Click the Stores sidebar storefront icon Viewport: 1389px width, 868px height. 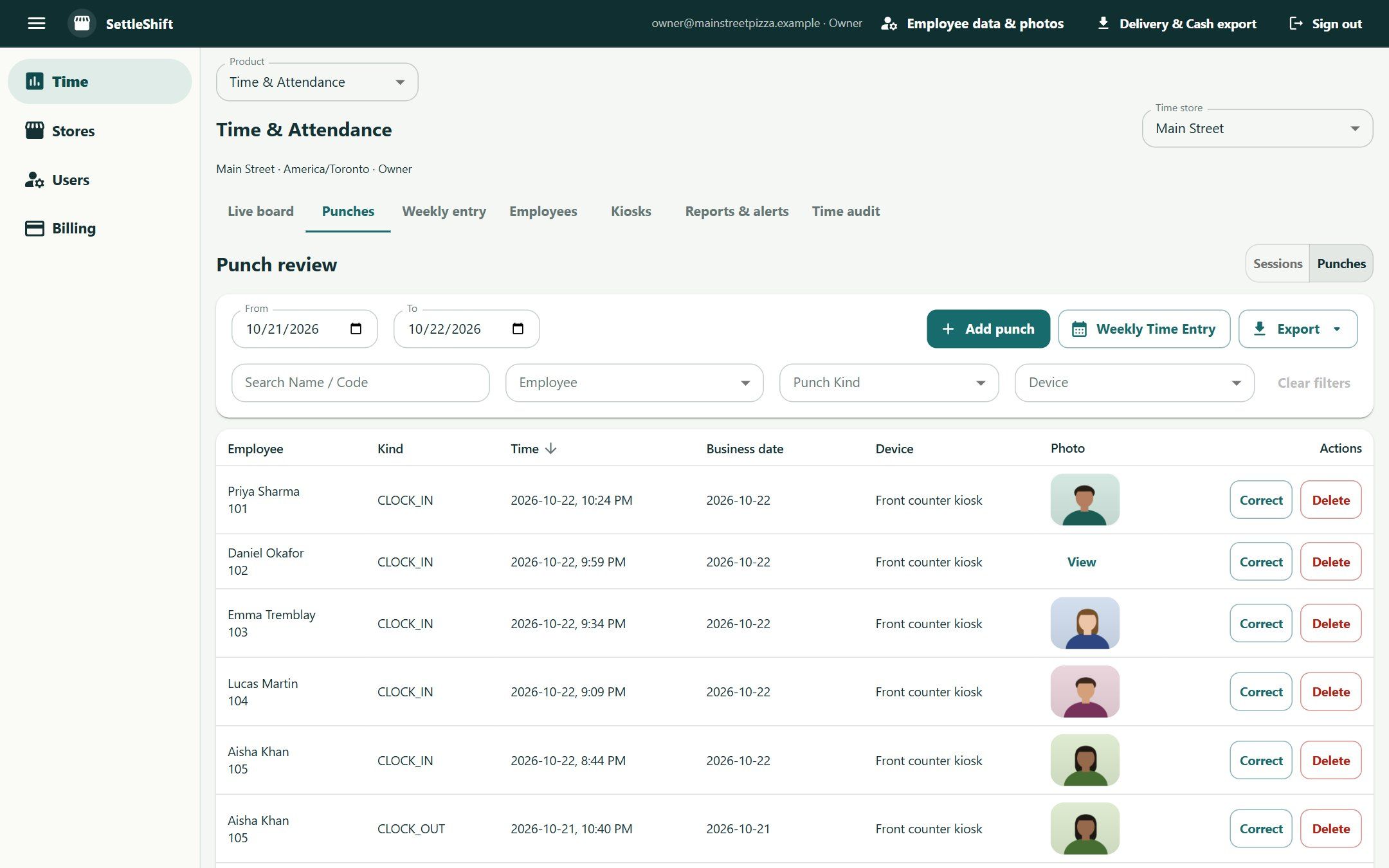(x=34, y=131)
